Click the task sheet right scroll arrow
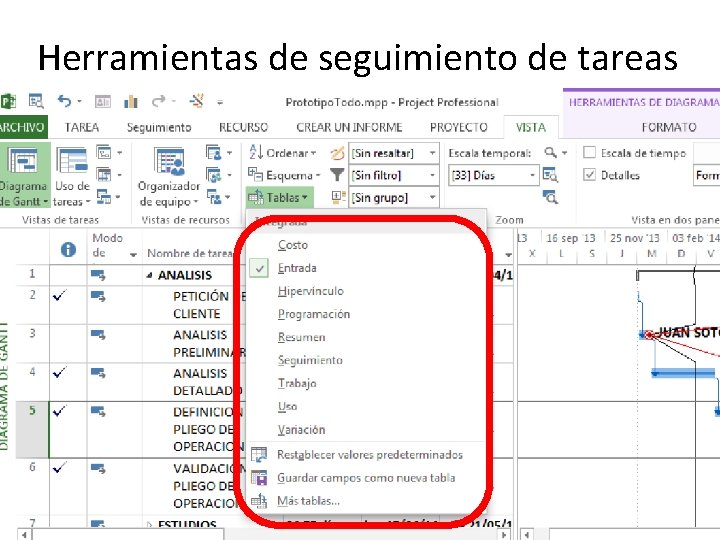The height and width of the screenshot is (540, 720). tap(504, 534)
